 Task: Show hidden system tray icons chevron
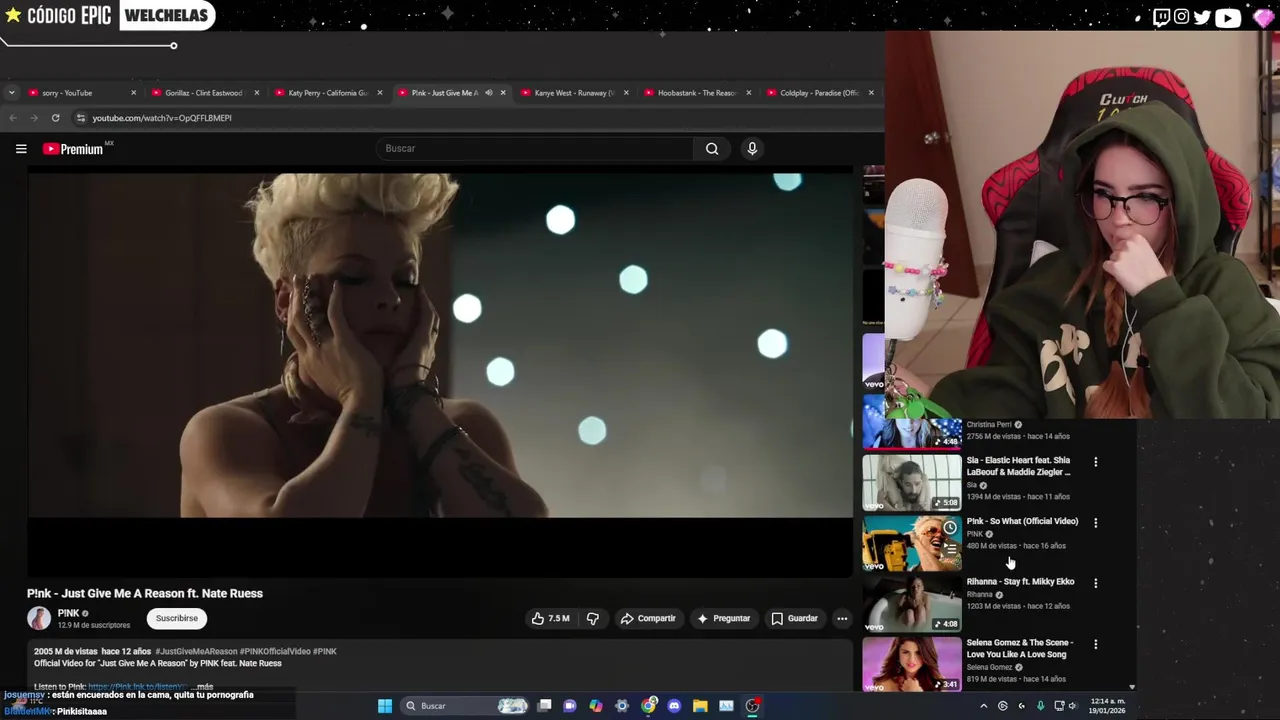983,706
